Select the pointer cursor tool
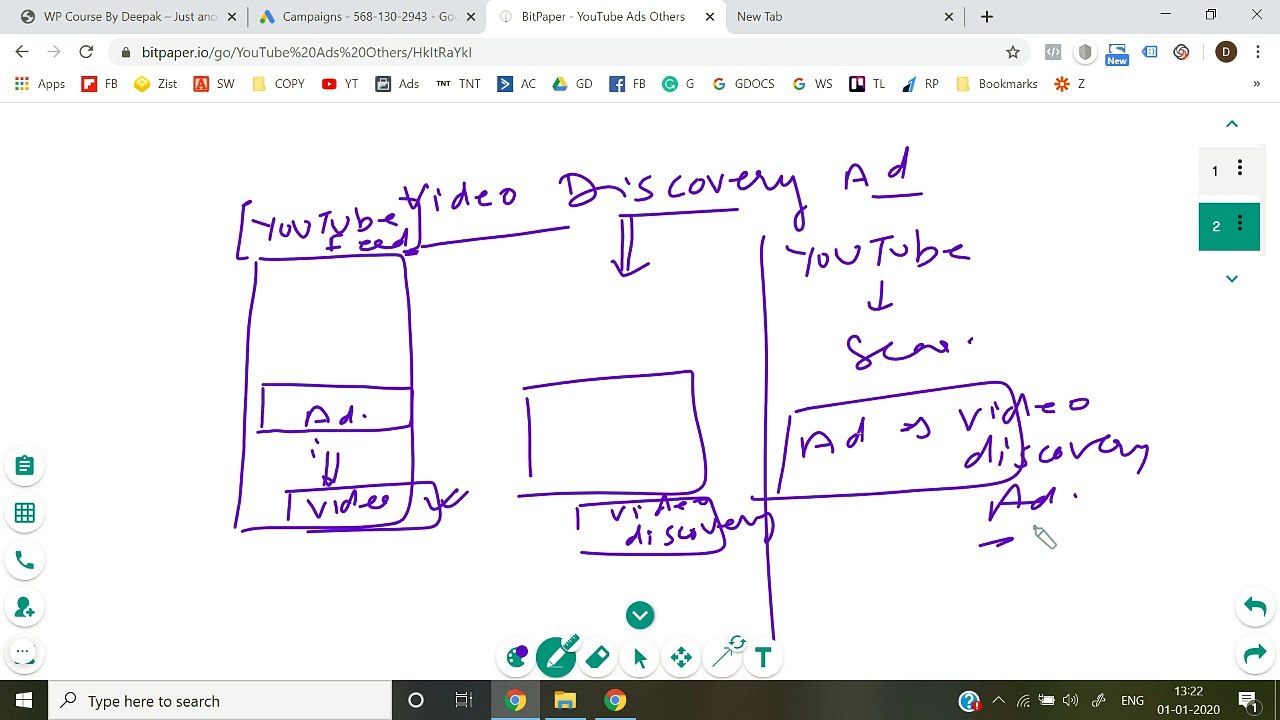The width and height of the screenshot is (1280, 720). point(640,657)
